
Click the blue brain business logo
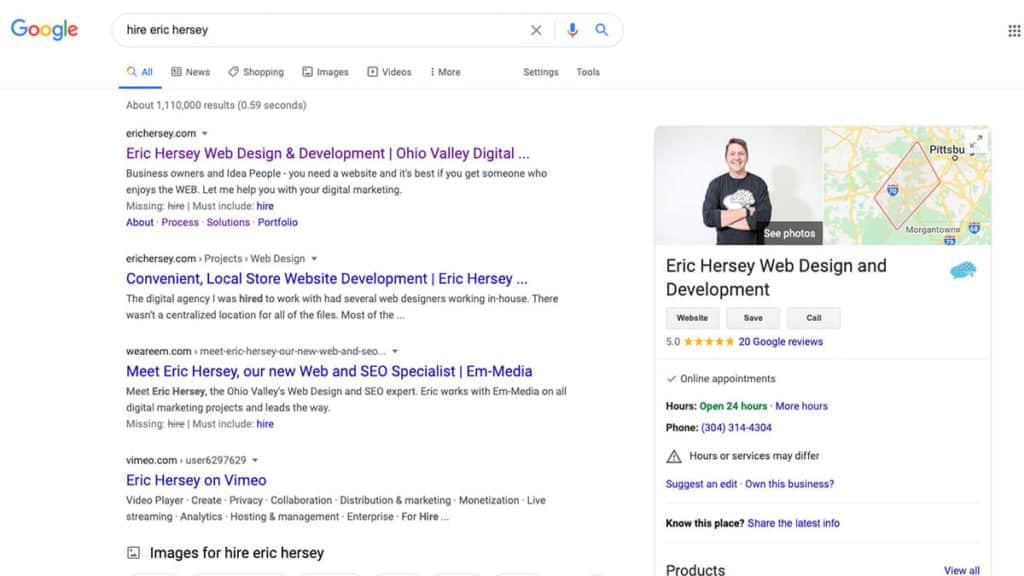(962, 270)
